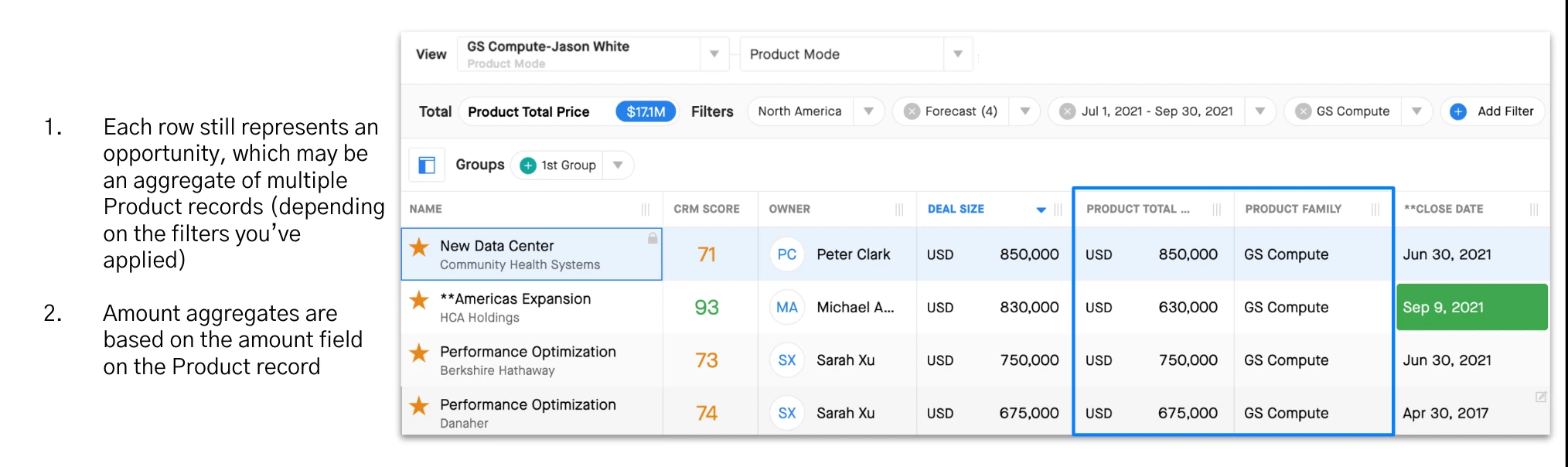Remove the Forecast (4) filter
This screenshot has height=467, width=1568.
[912, 111]
